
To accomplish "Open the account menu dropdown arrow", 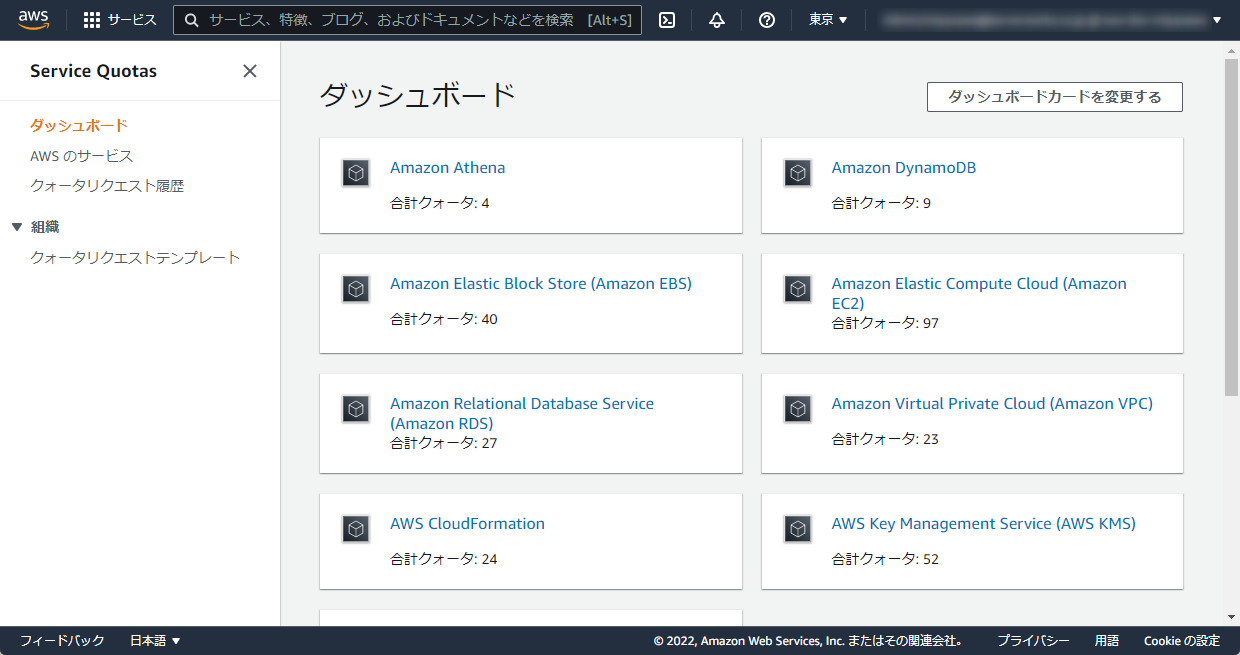I will pos(1217,20).
